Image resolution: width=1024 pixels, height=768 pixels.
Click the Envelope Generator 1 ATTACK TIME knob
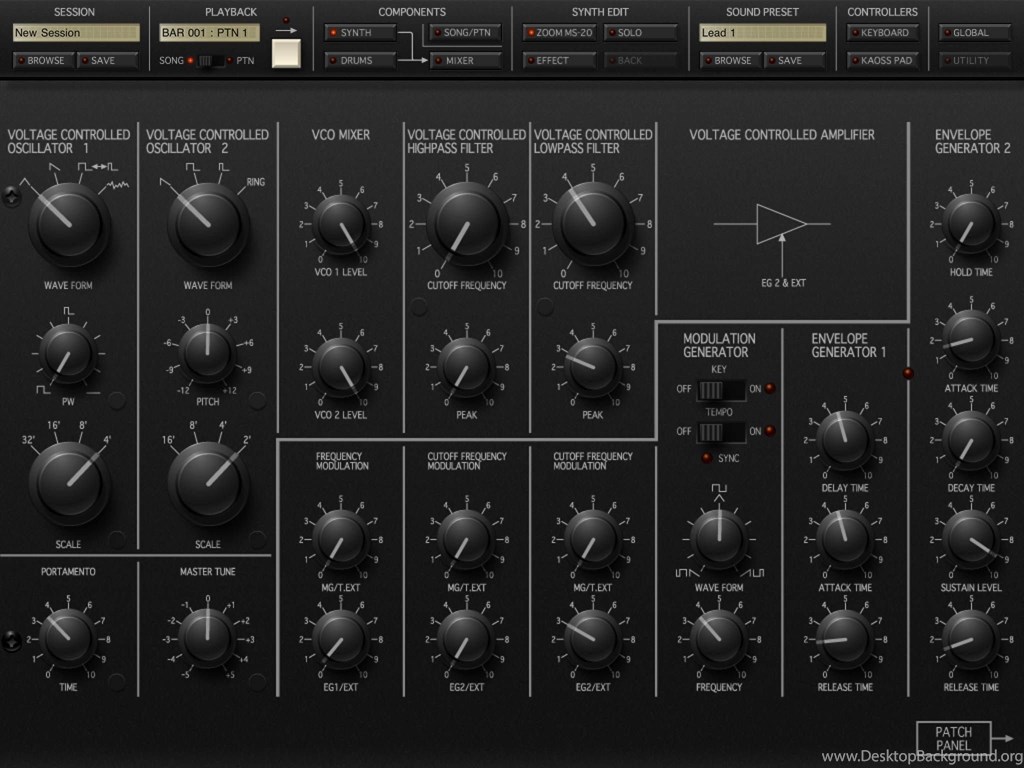point(845,539)
